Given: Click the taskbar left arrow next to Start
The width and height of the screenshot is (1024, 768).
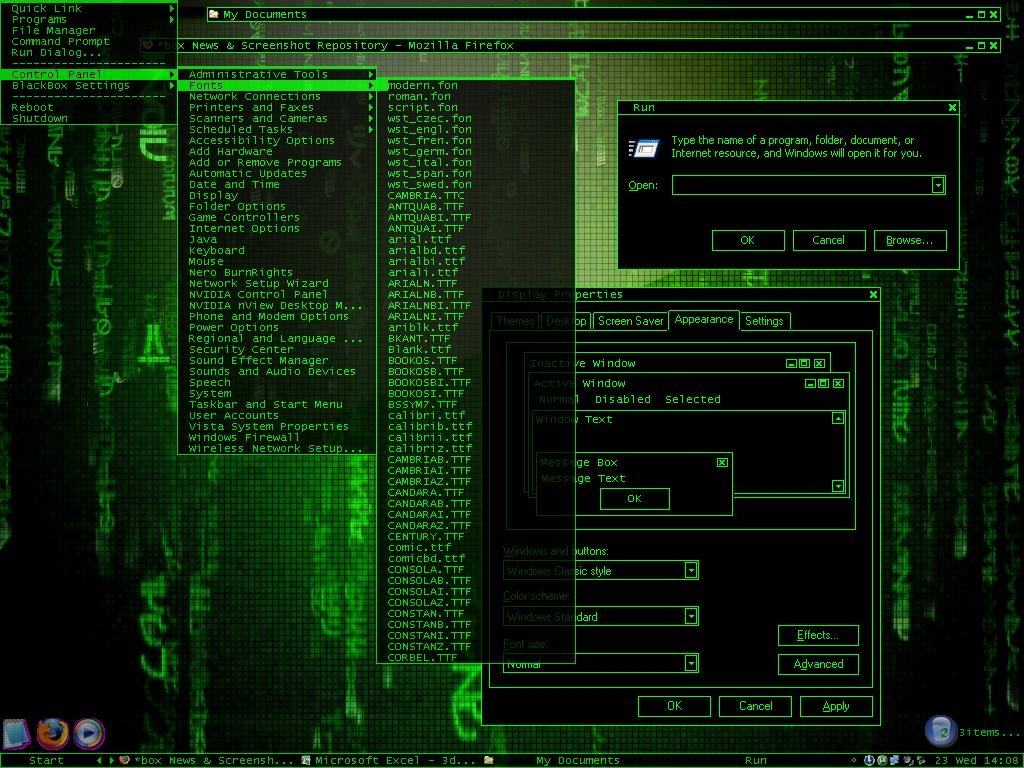Looking at the screenshot, I should (99, 760).
